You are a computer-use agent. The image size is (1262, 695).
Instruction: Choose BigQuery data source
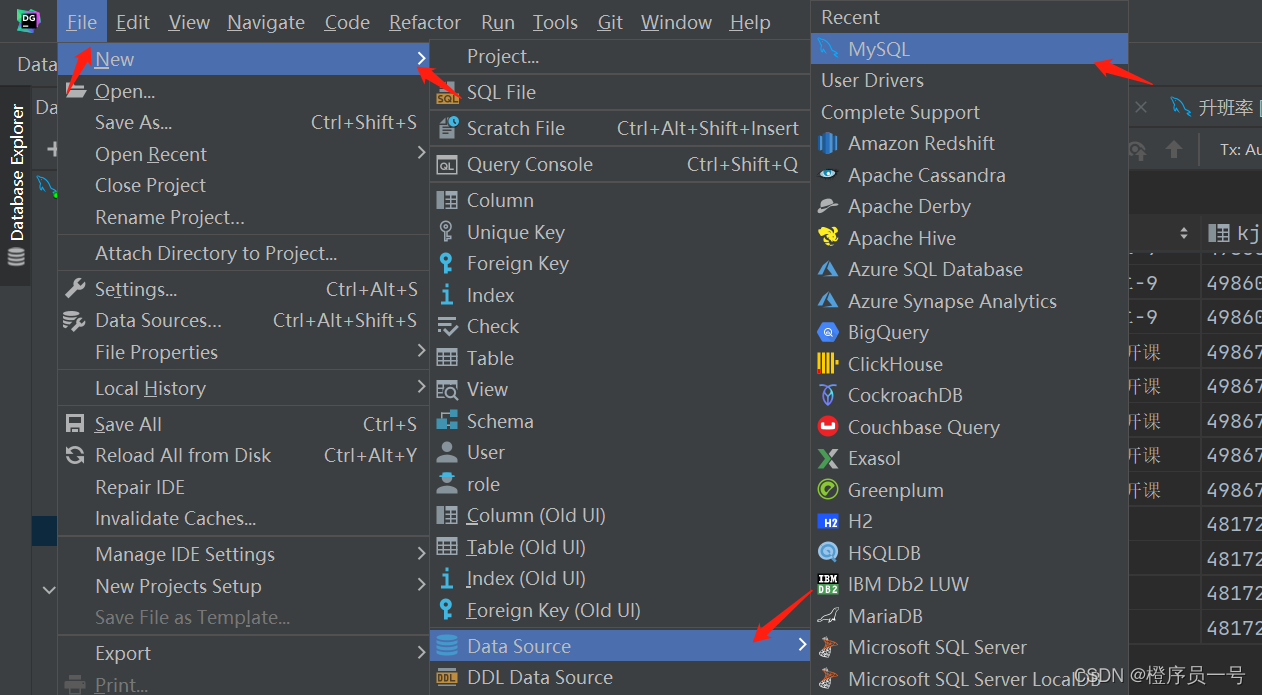969,332
